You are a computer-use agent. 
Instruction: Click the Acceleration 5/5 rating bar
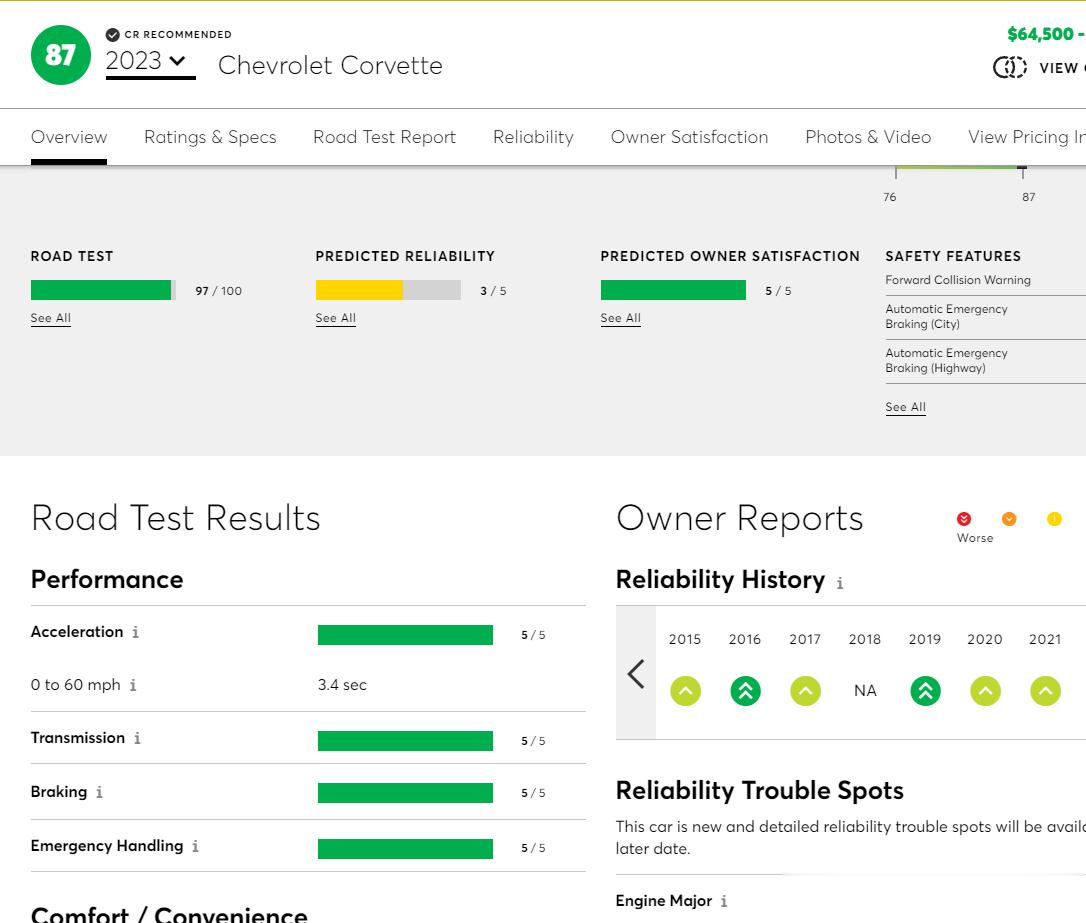pyautogui.click(x=405, y=635)
